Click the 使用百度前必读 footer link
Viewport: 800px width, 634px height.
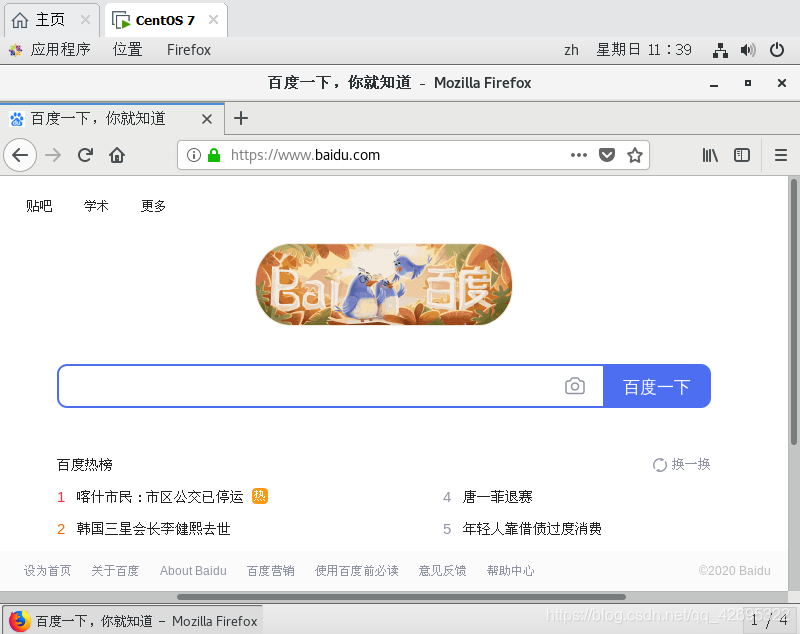(x=357, y=571)
